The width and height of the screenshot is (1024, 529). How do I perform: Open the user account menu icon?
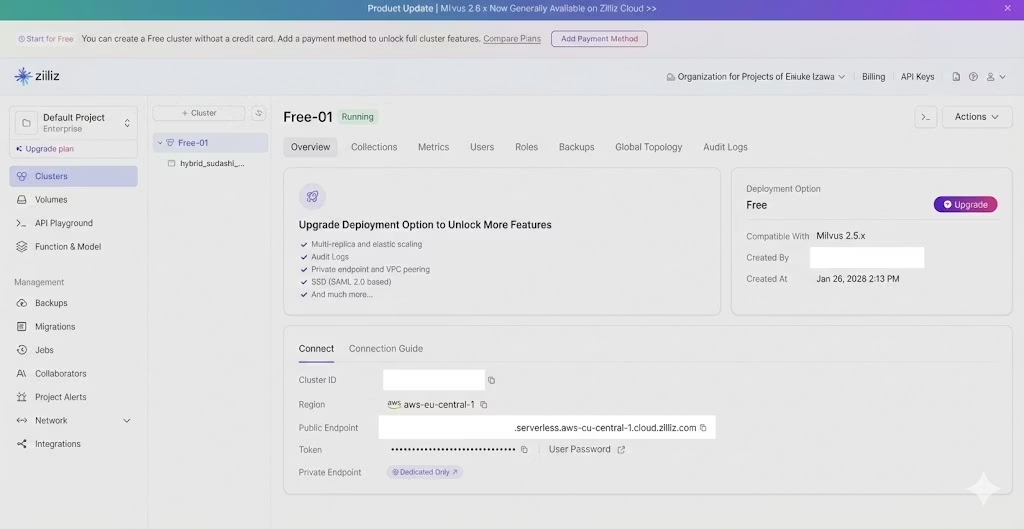pos(992,77)
